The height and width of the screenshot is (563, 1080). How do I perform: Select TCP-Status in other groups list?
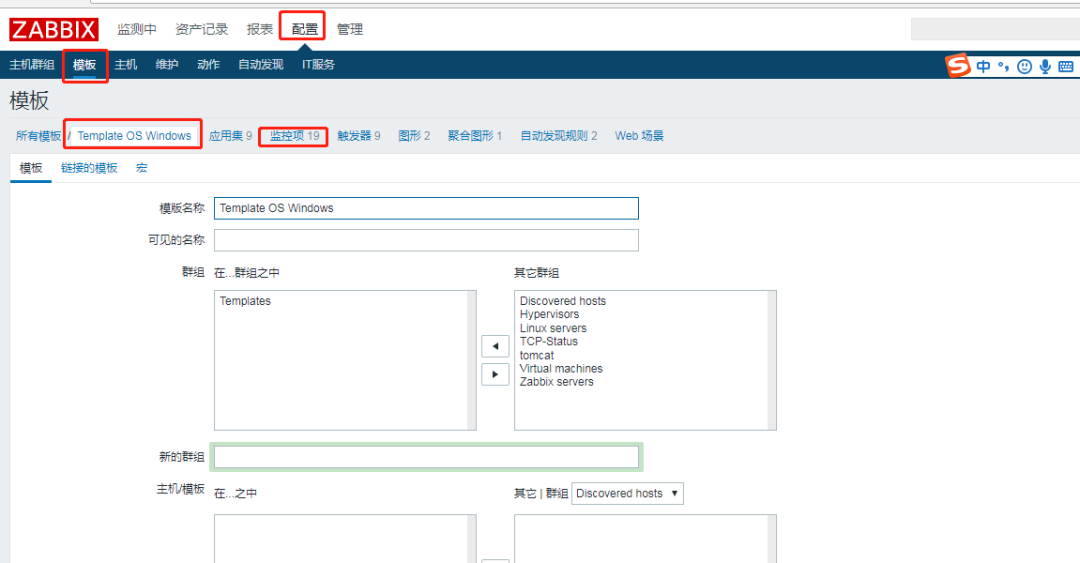[x=549, y=341]
